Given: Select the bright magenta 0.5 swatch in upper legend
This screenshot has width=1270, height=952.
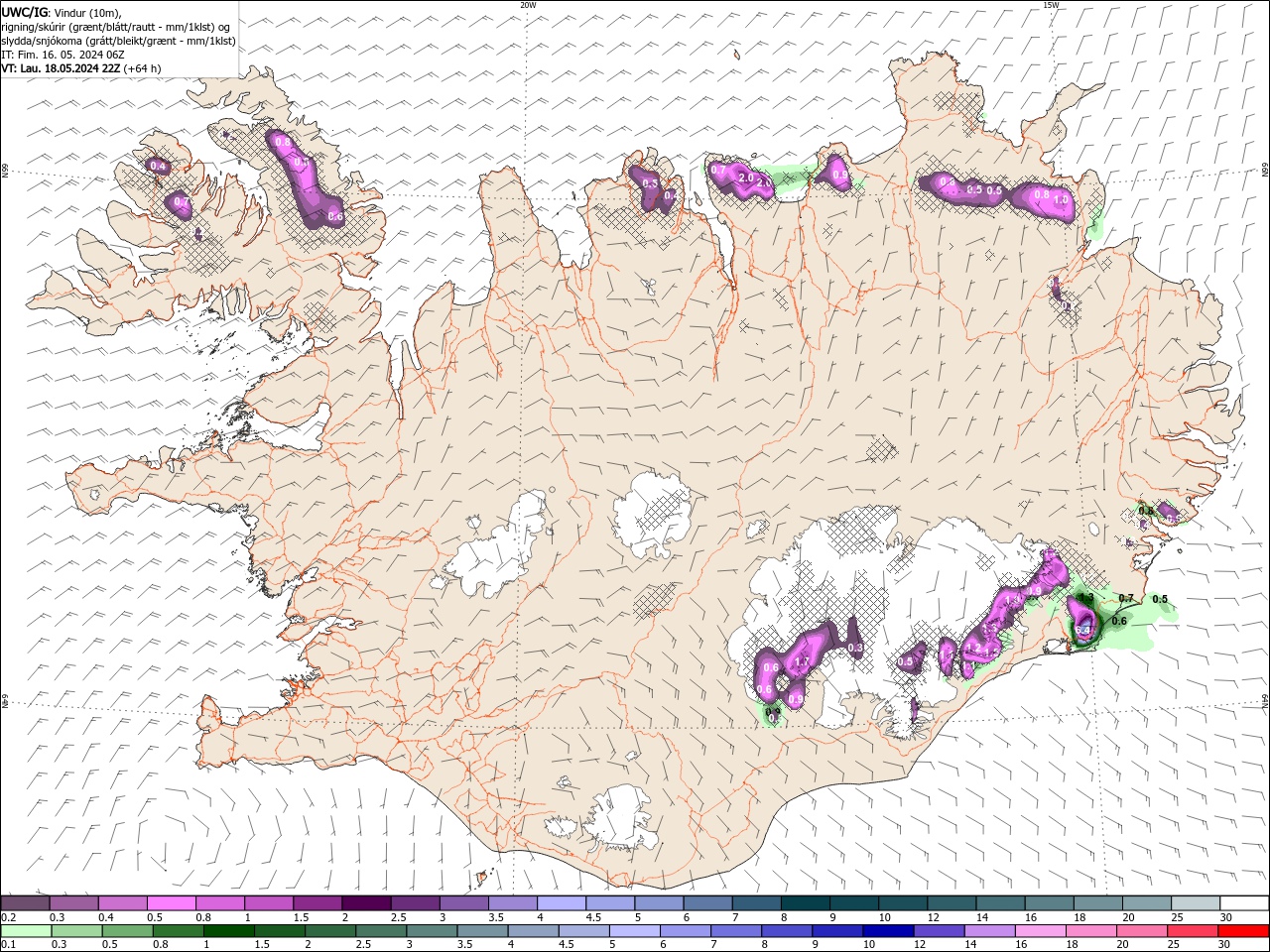Looking at the screenshot, I should pos(171,902).
